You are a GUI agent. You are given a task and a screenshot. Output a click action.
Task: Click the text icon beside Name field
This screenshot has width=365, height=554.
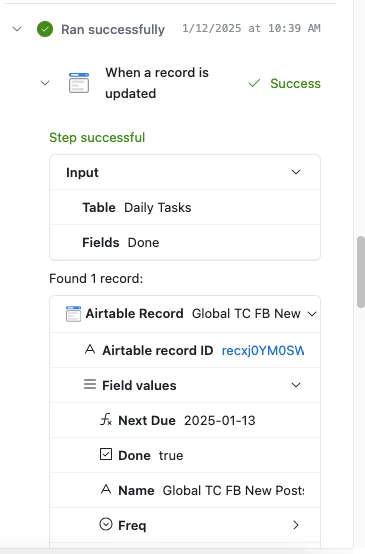tap(106, 489)
